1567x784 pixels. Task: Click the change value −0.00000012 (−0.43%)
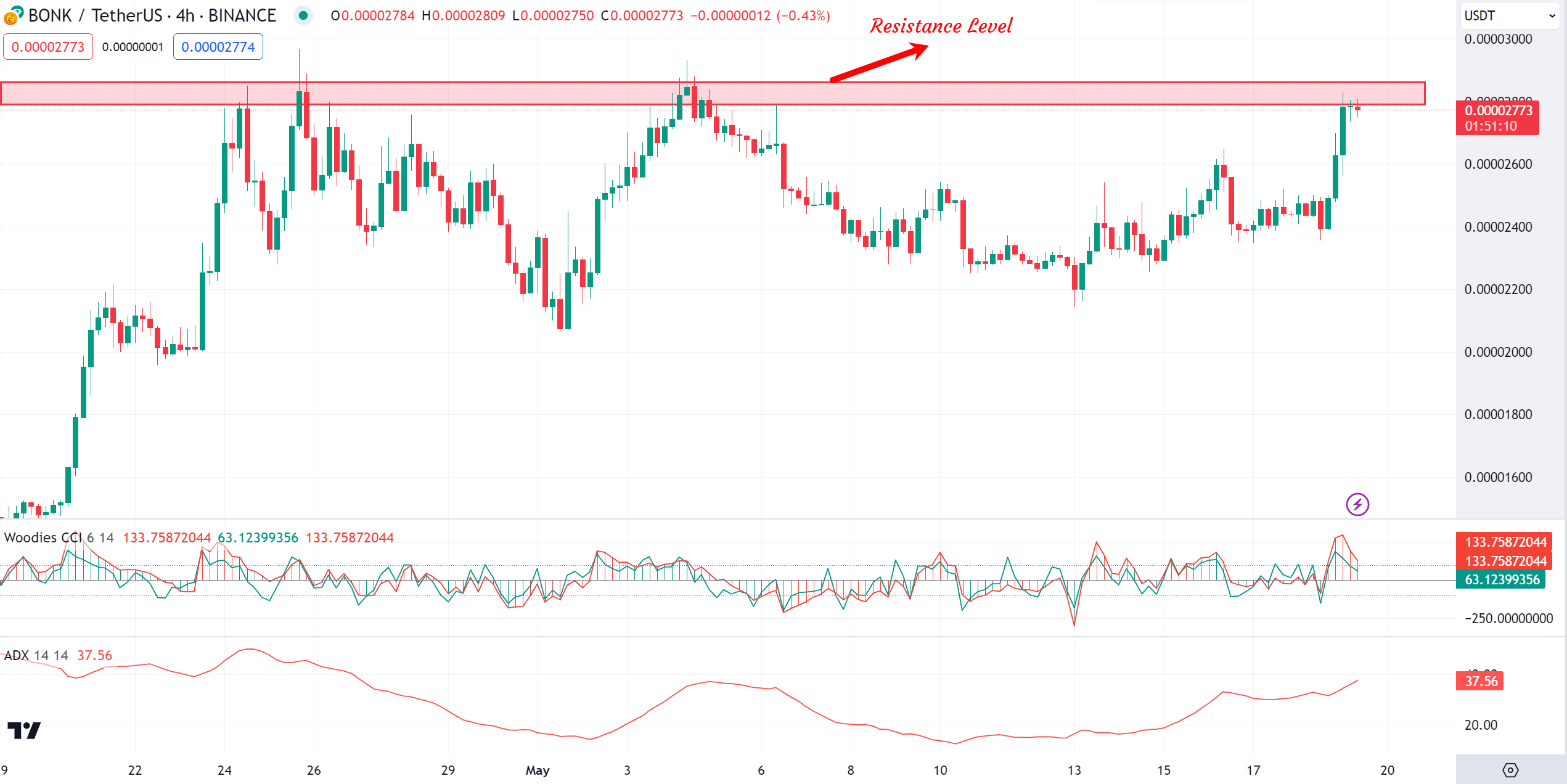pyautogui.click(x=760, y=15)
